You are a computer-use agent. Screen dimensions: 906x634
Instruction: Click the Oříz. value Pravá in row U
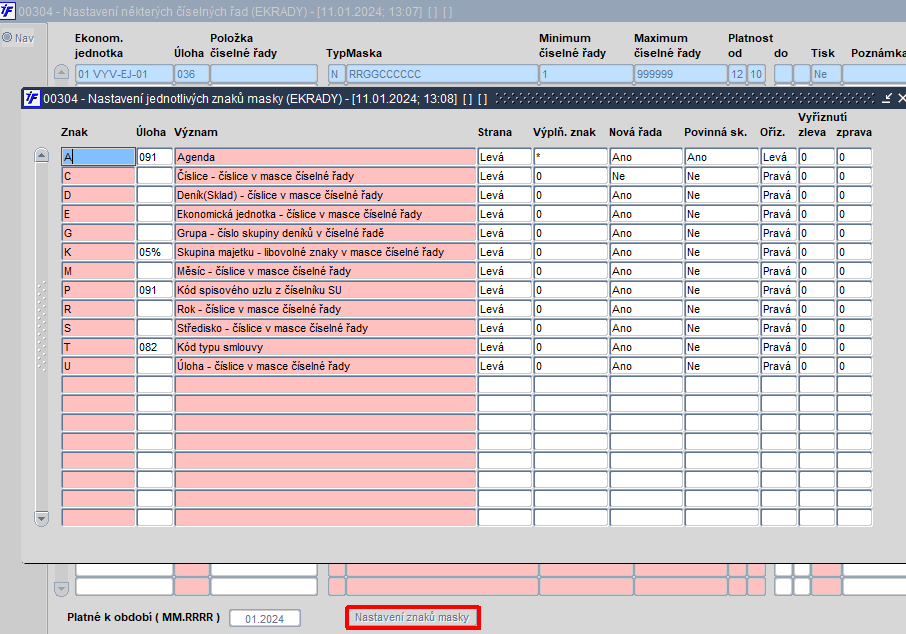[x=778, y=366]
